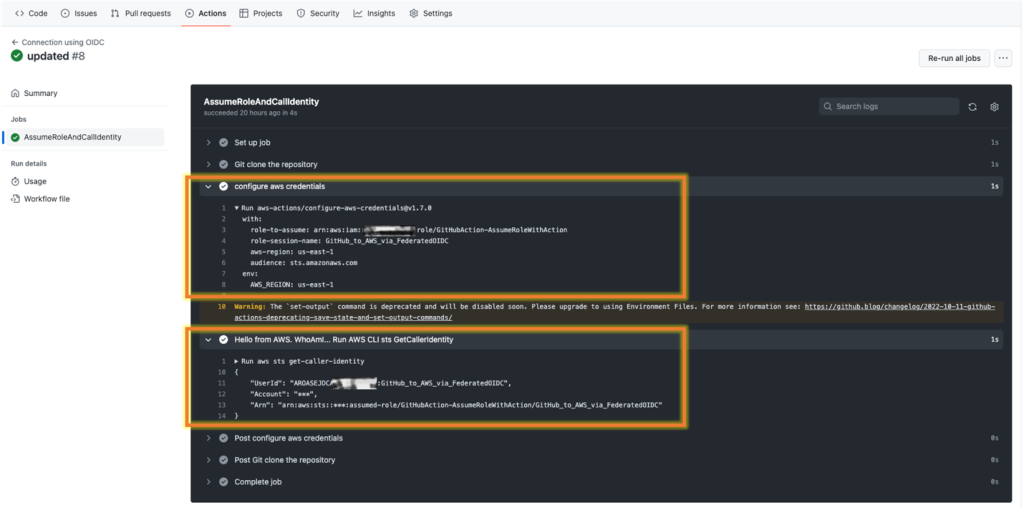This screenshot has height=508, width=1024.
Task: Click the success check on Set up job
Action: point(223,142)
